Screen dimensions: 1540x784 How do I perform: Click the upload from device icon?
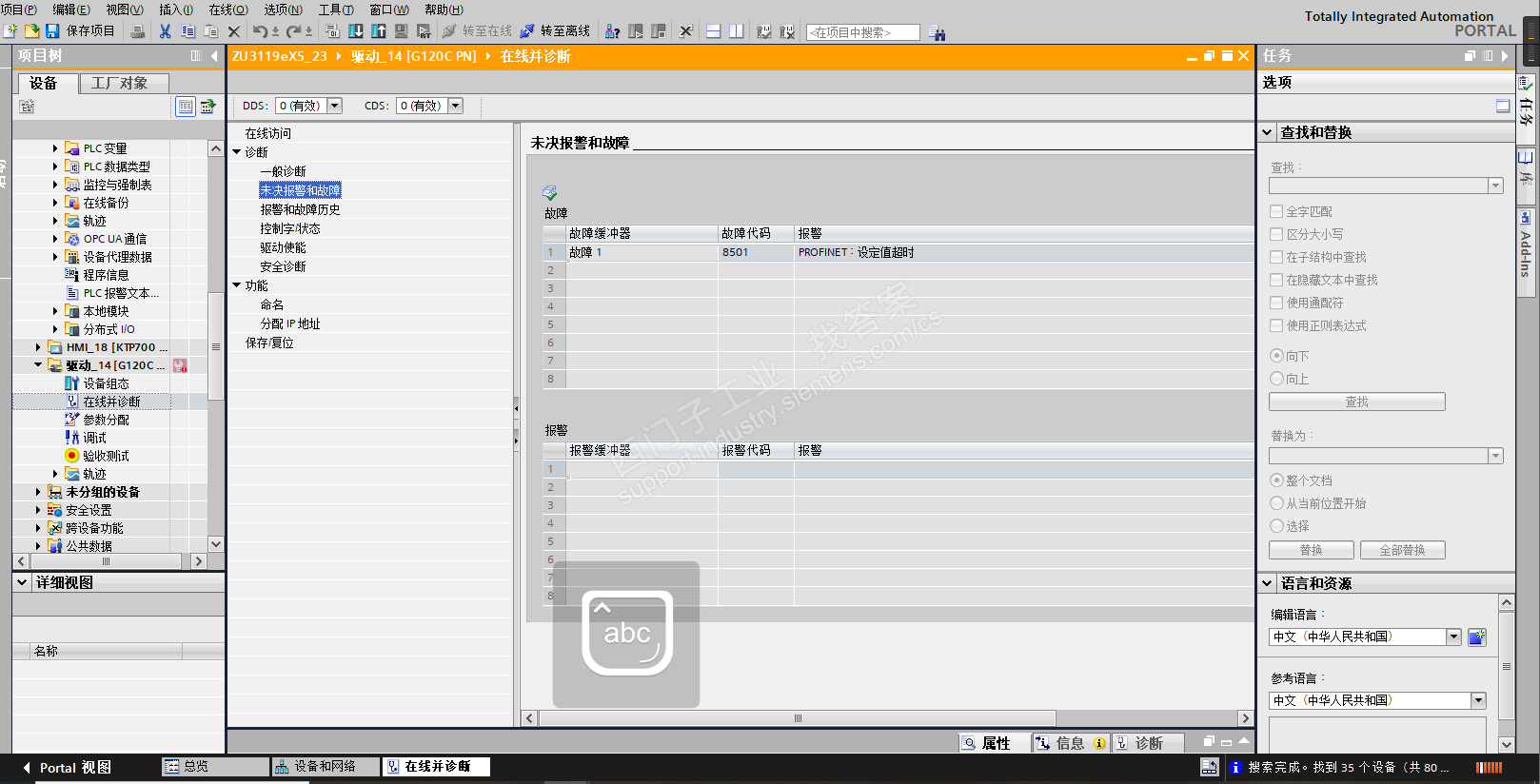[379, 31]
